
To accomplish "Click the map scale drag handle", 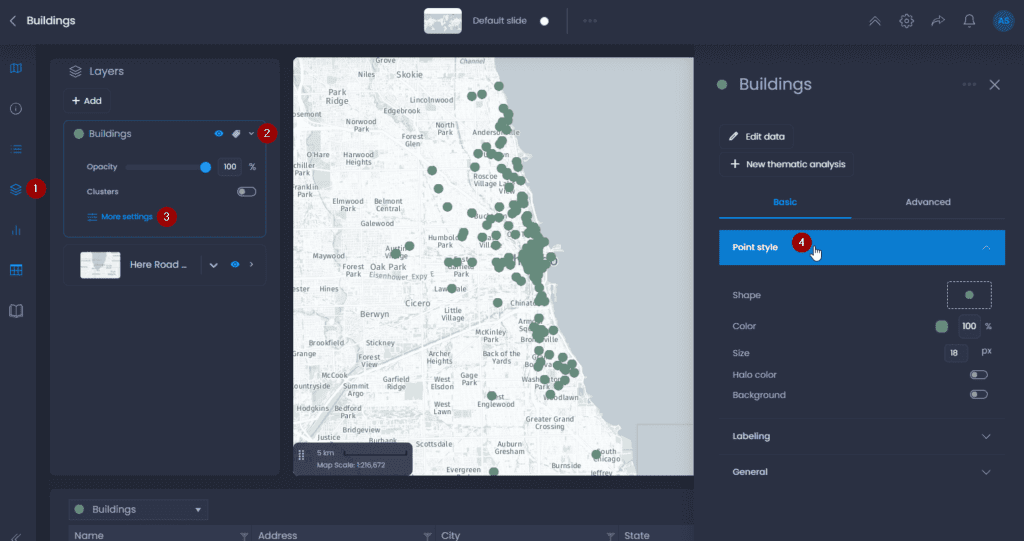I will point(301,455).
